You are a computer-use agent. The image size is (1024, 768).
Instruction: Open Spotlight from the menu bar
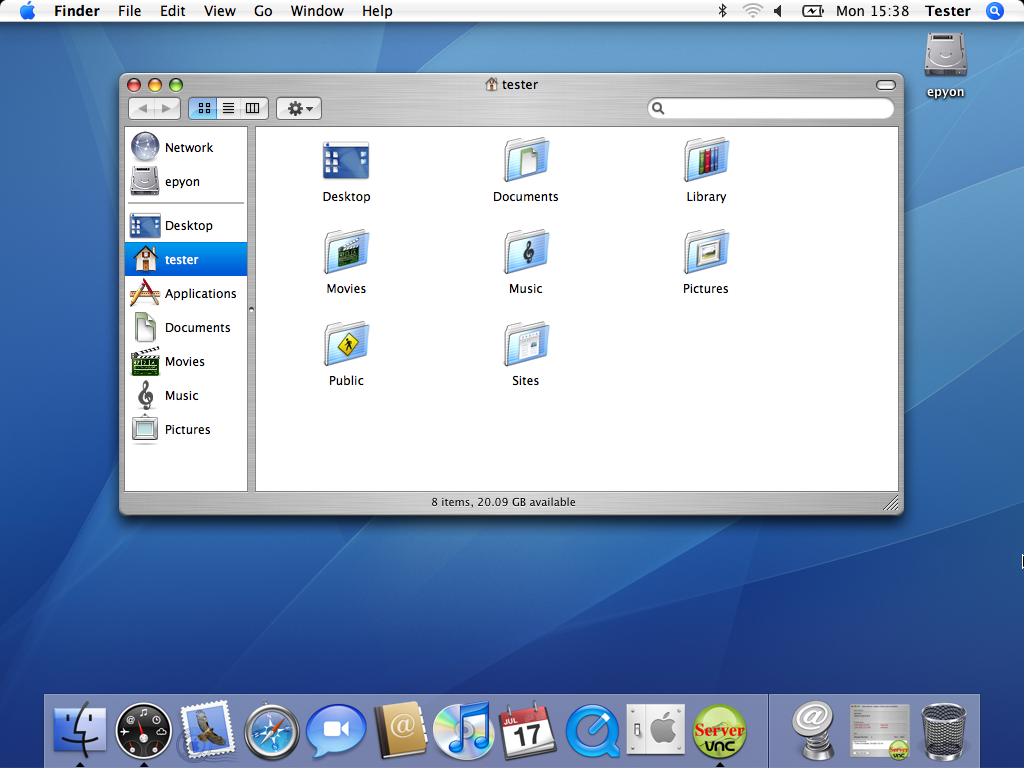click(x=995, y=11)
